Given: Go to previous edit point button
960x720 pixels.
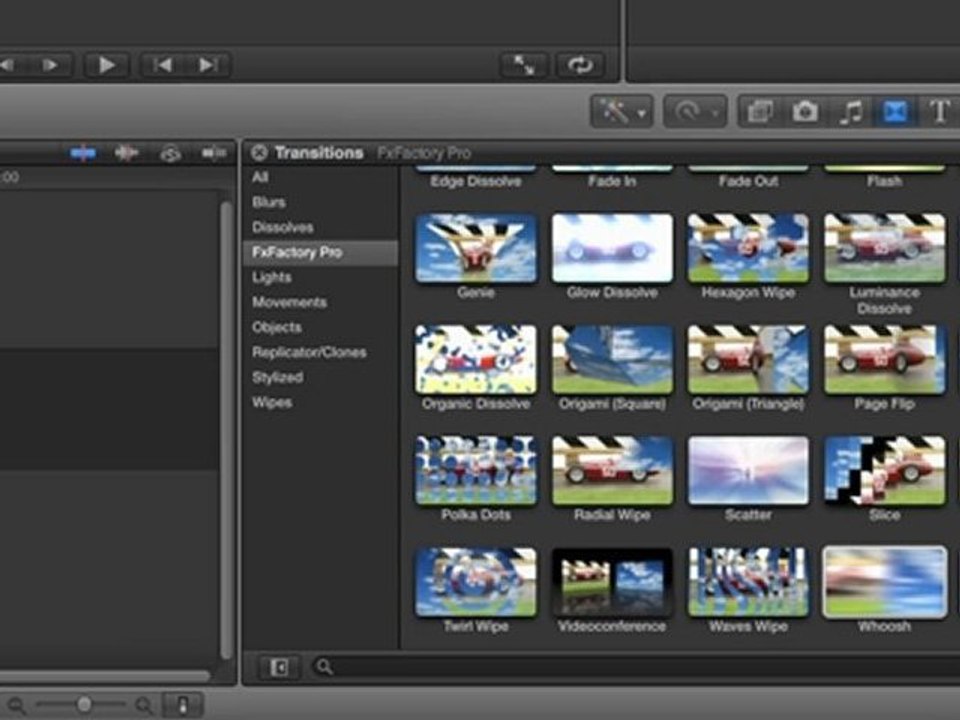Looking at the screenshot, I should (163, 65).
